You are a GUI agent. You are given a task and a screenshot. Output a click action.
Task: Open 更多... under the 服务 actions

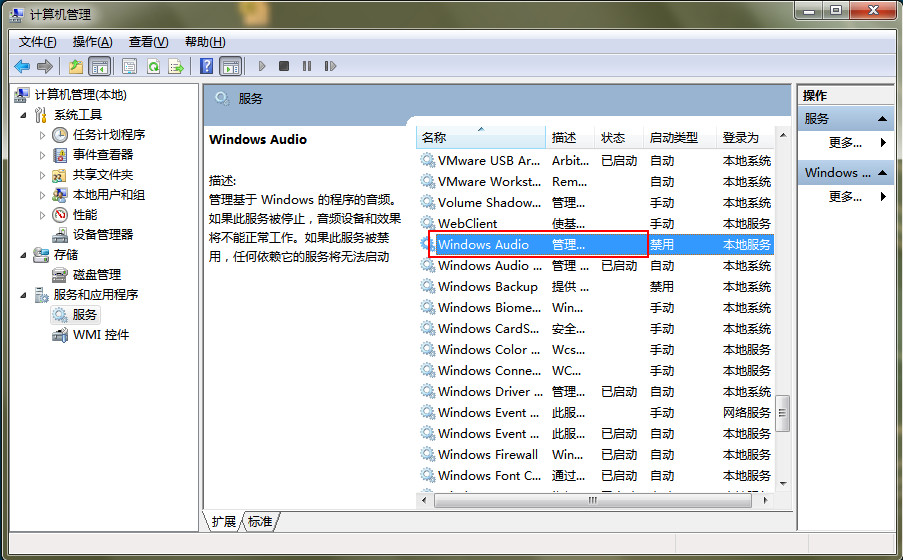tap(845, 142)
